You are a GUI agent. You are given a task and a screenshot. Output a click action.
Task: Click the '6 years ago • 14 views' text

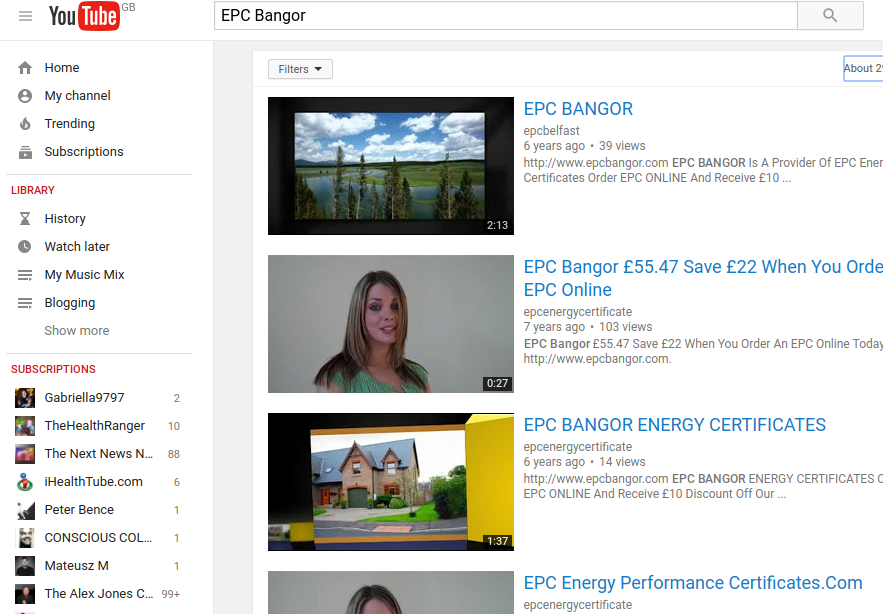585,462
